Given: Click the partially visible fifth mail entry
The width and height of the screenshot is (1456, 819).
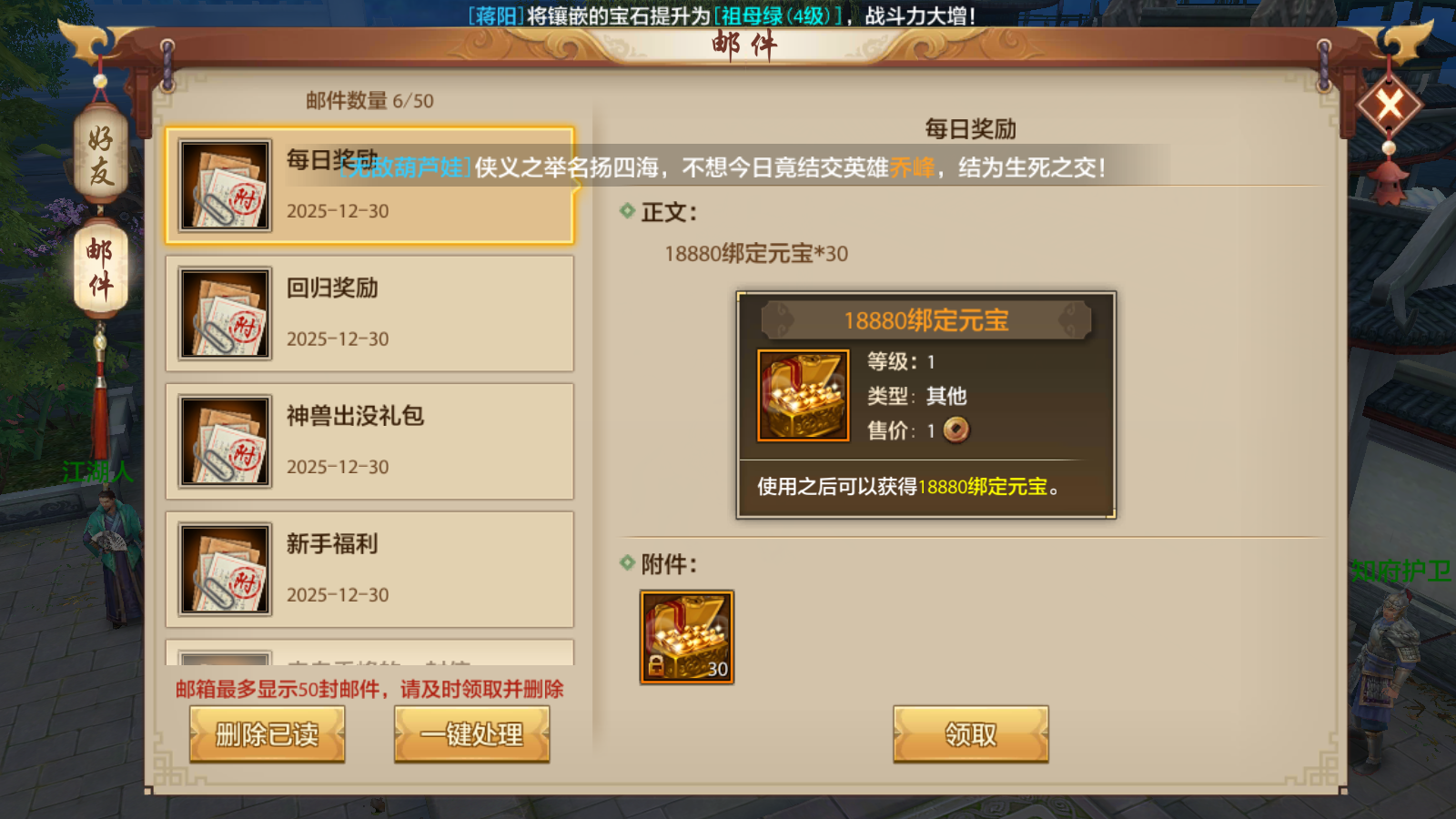Looking at the screenshot, I should coord(369,652).
